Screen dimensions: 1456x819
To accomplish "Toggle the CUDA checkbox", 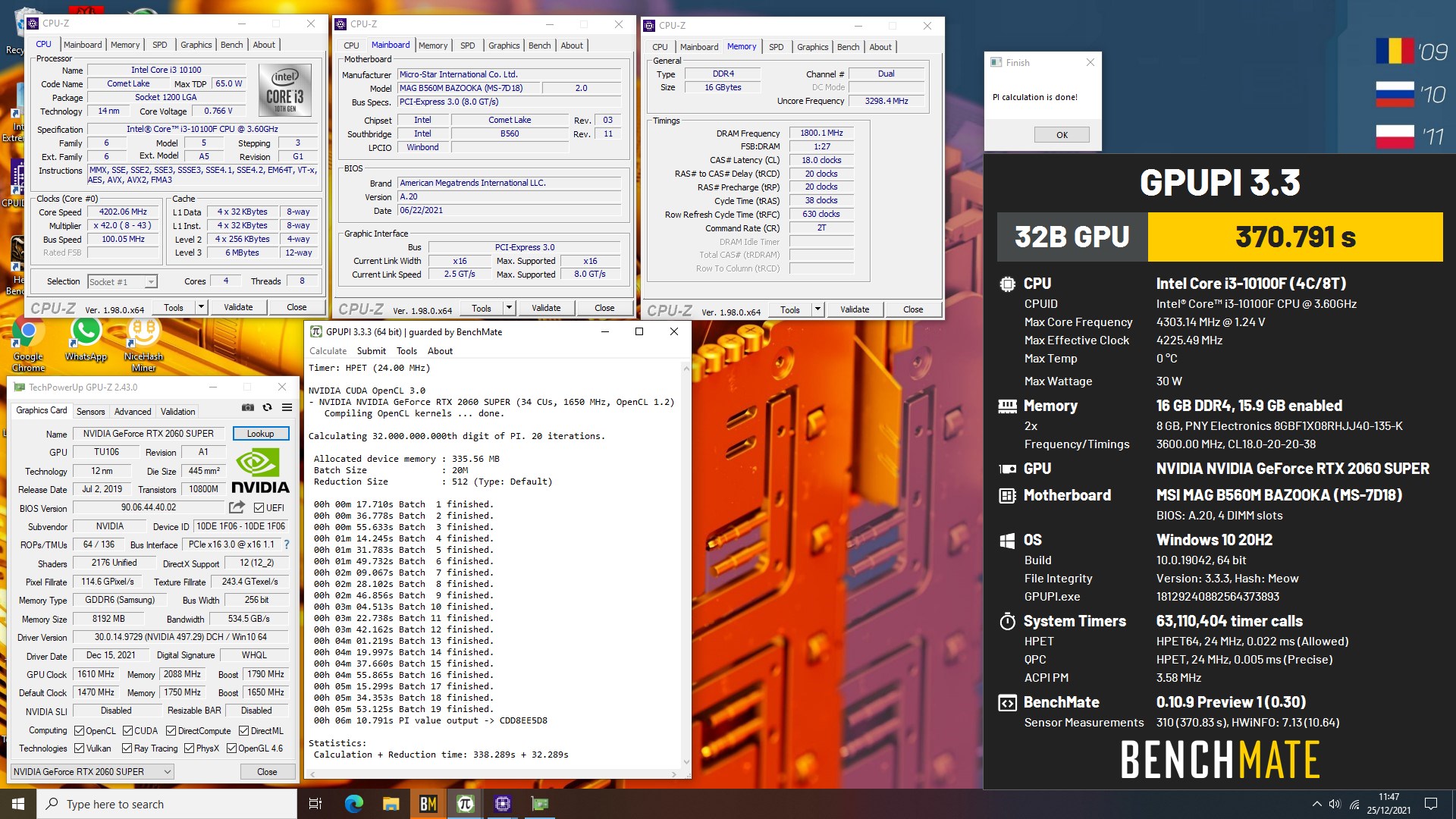I will click(127, 731).
